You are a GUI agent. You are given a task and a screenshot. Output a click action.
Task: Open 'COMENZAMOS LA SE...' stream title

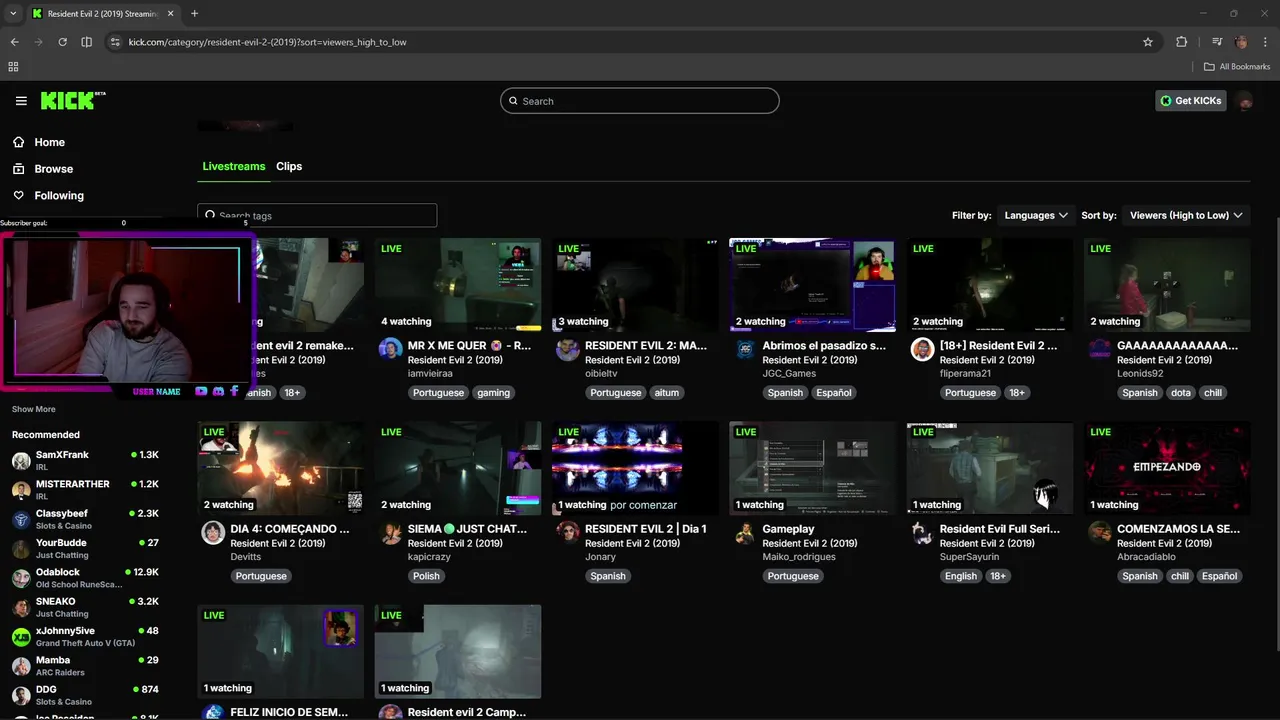(x=1178, y=529)
